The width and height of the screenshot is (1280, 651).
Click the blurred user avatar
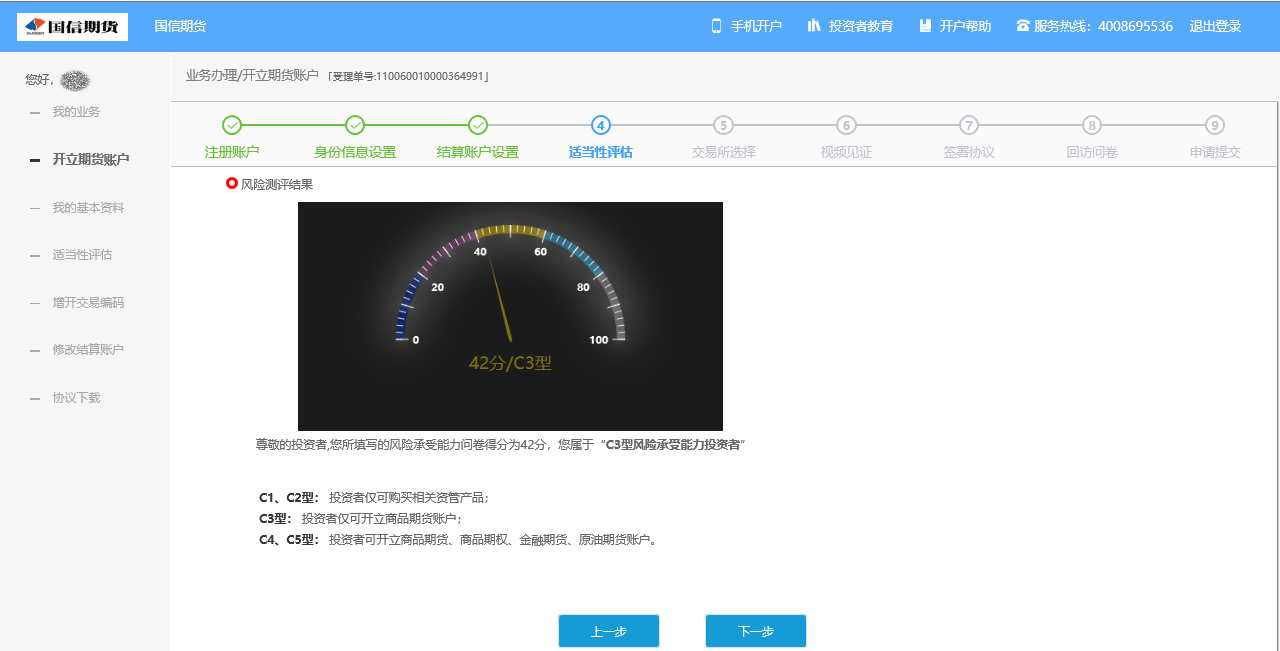[75, 81]
